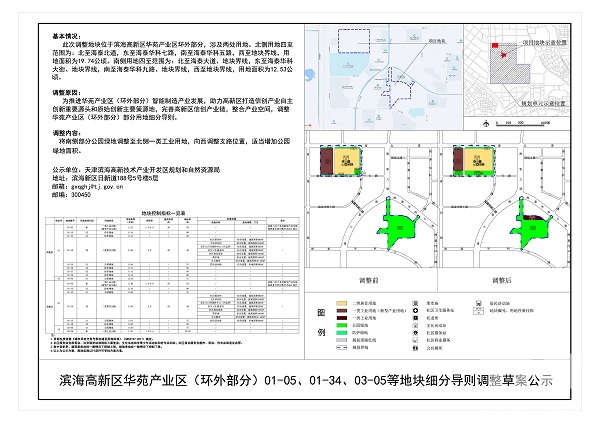This screenshot has width=600, height=423.
Task: Click the 公示单位 line of text
Action: point(136,170)
